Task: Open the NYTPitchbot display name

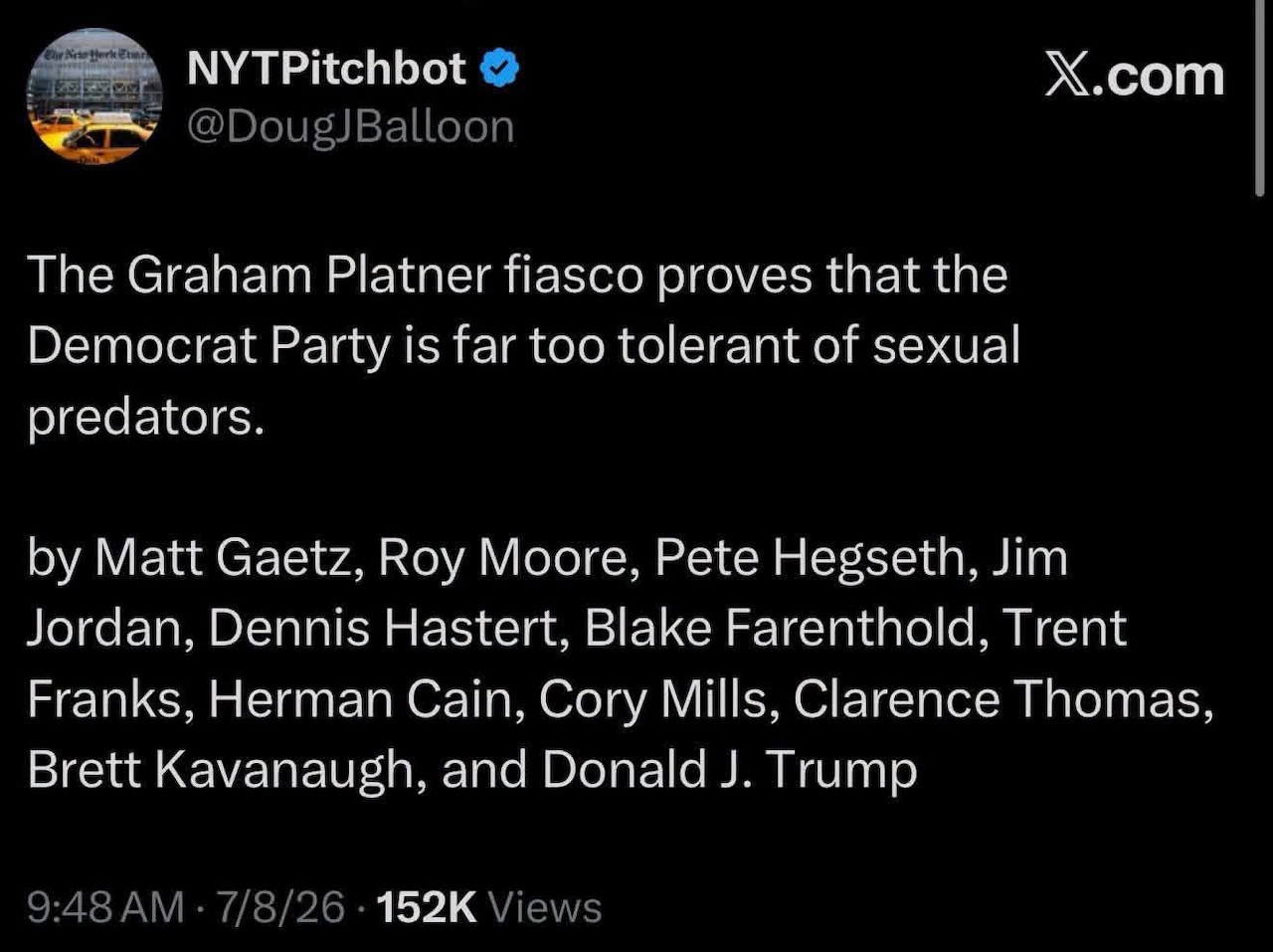Action: tap(326, 69)
